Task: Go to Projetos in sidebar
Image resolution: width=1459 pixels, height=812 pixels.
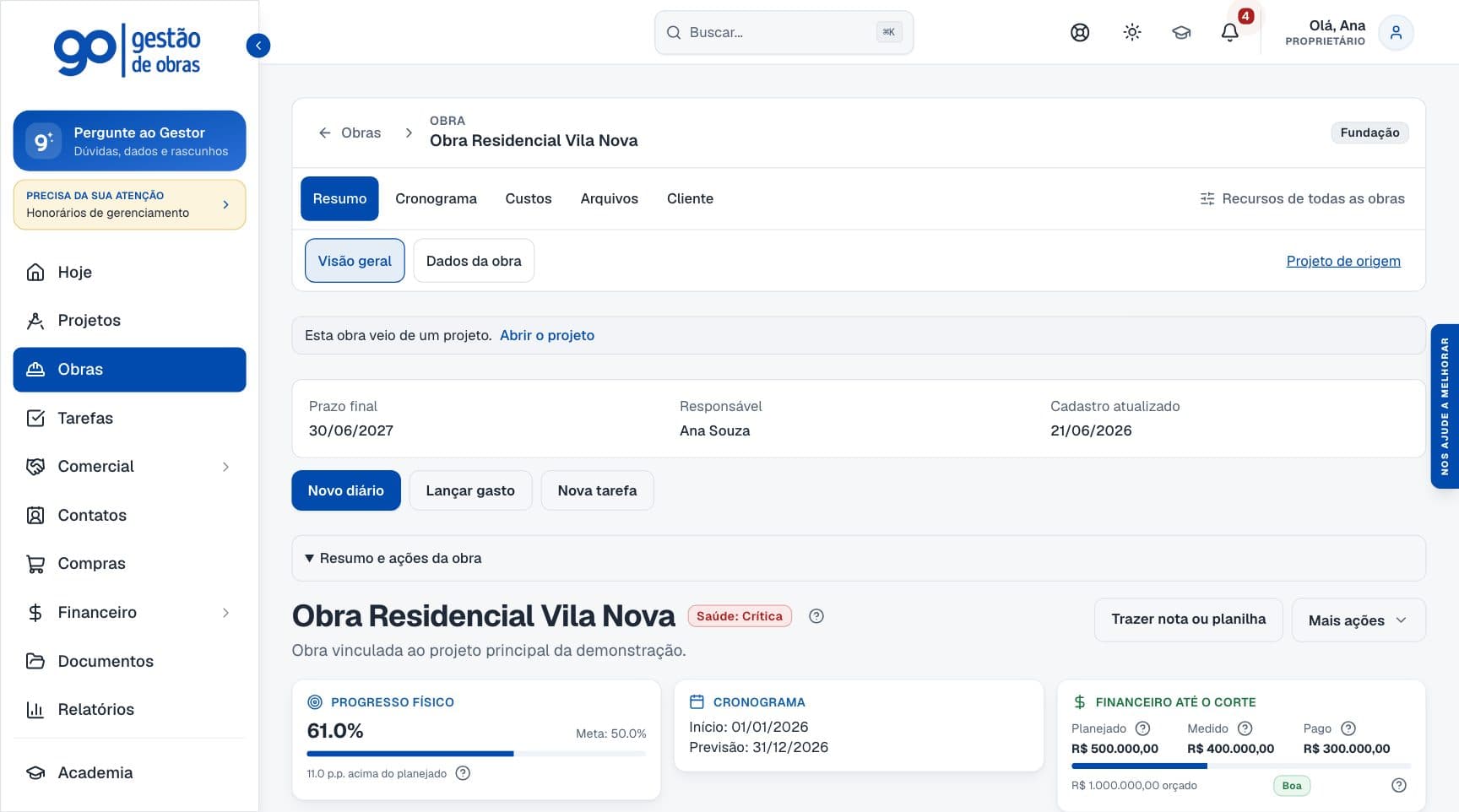Action: point(129,321)
